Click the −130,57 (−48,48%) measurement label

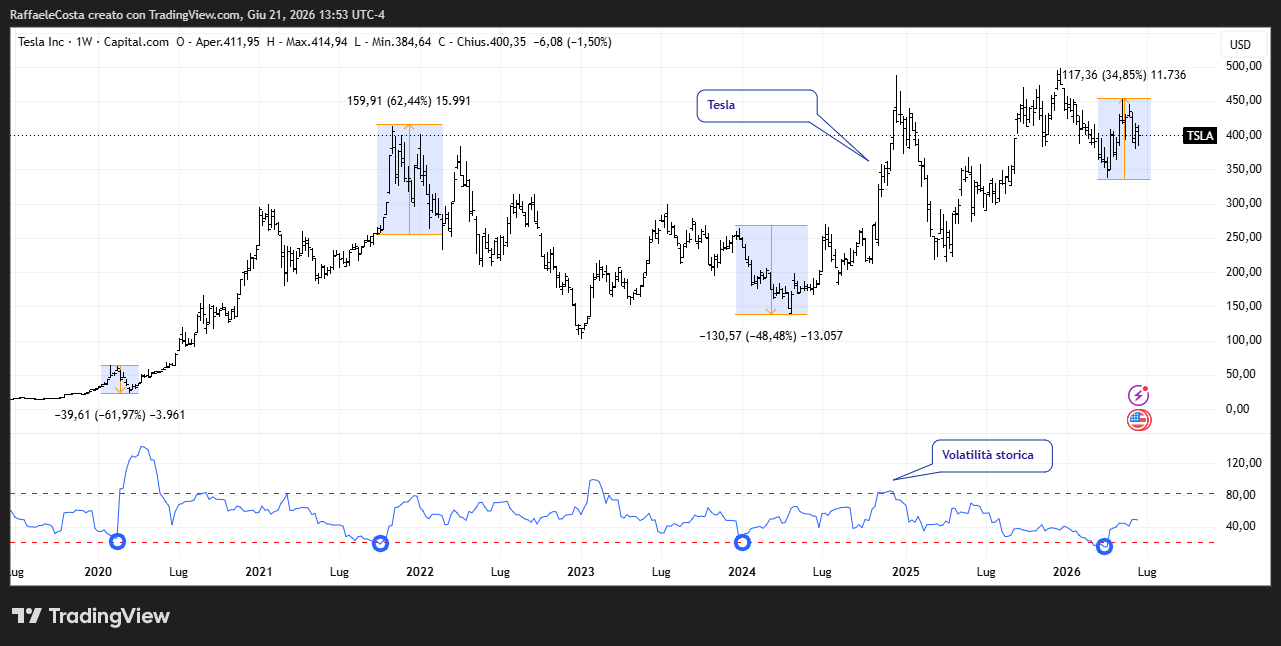pyautogui.click(x=771, y=336)
